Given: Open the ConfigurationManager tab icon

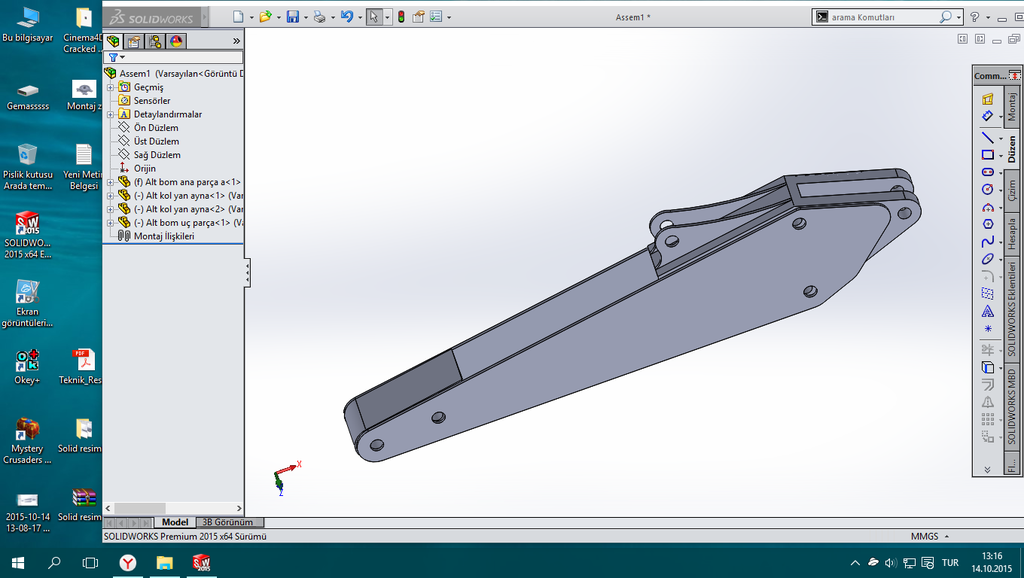Looking at the screenshot, I should click(154, 41).
